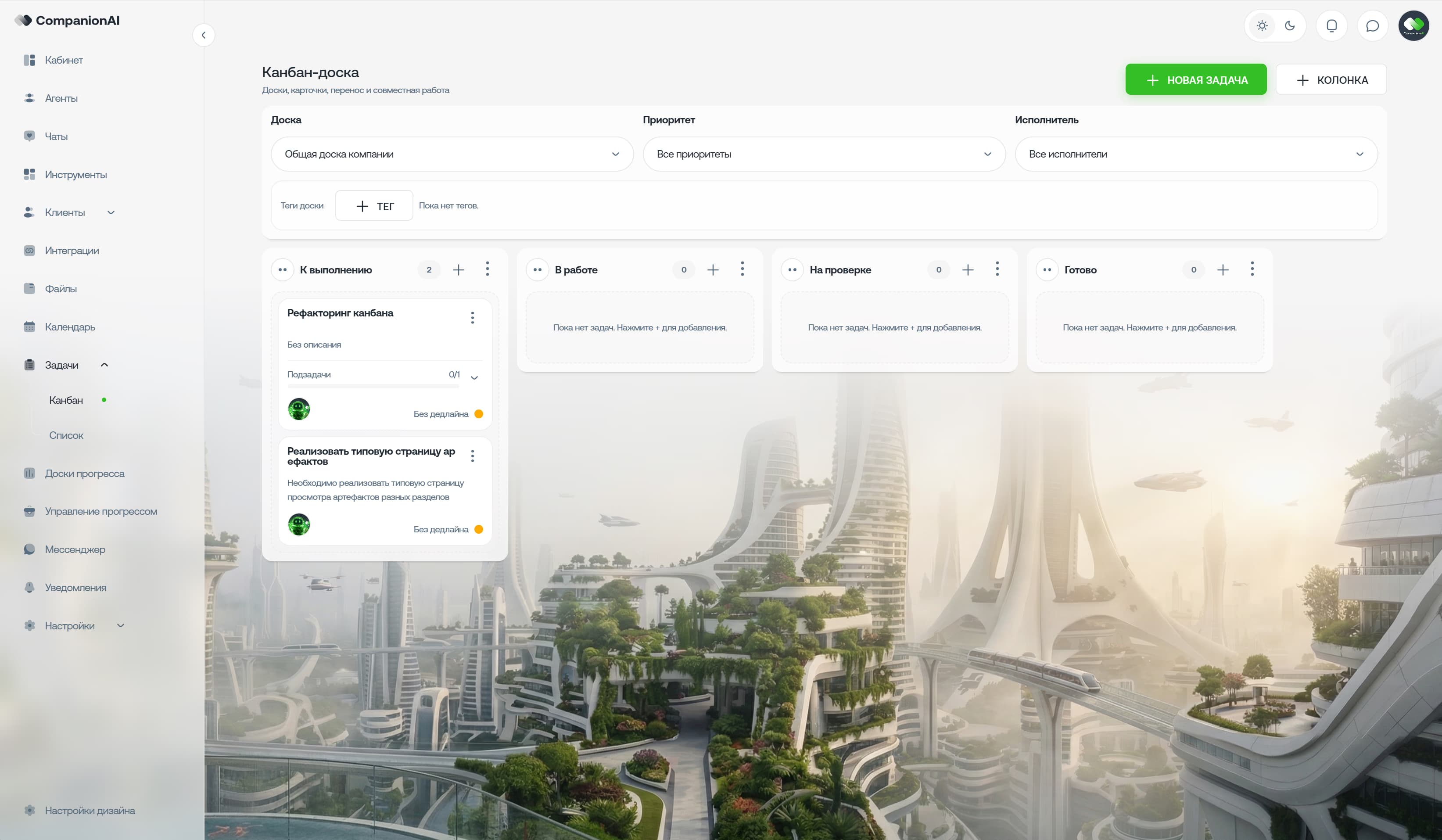Open options menu of Реализовать типовую страницу card
Viewport: 1442px width, 840px height.
473,456
